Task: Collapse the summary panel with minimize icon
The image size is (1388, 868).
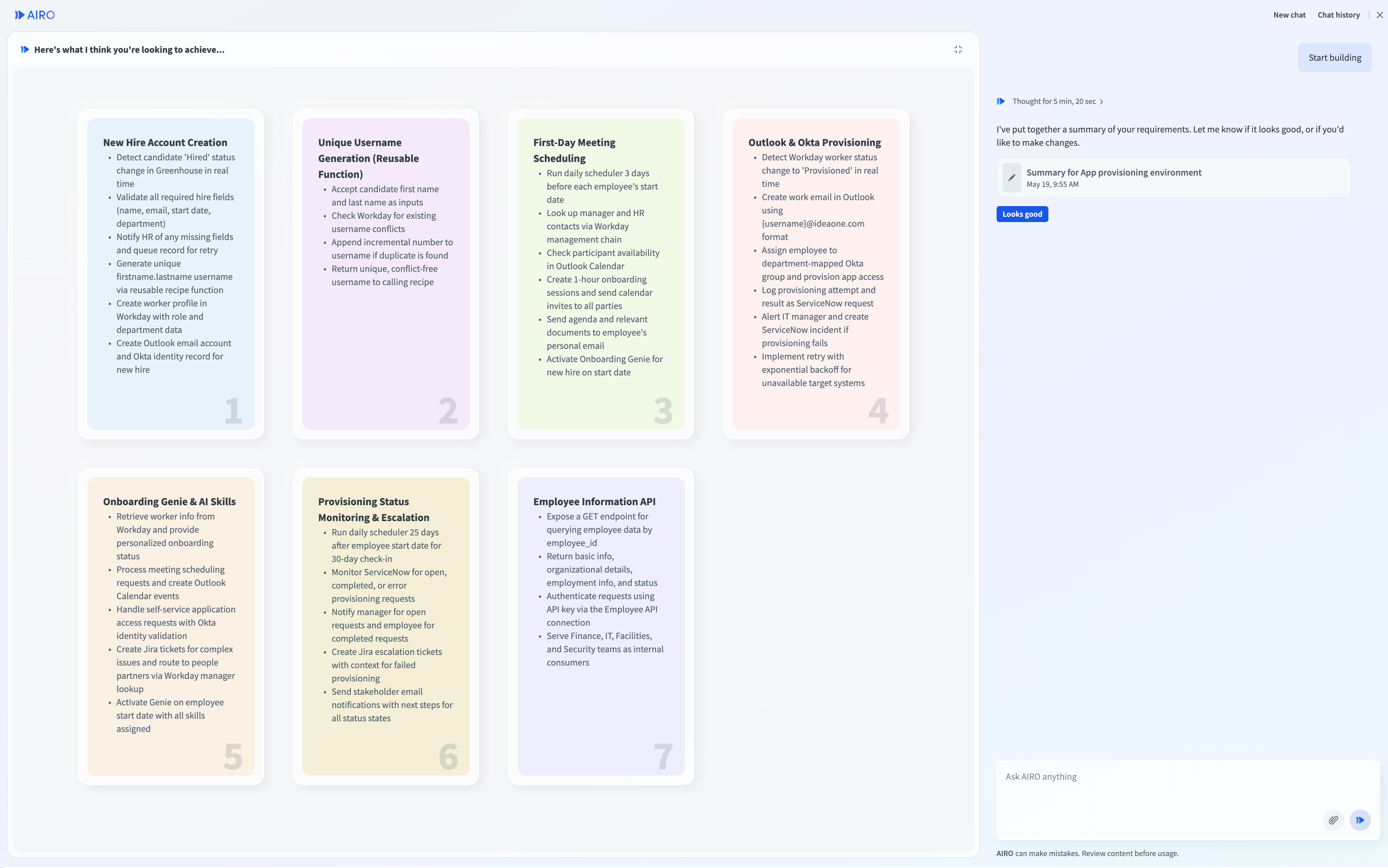Action: (x=957, y=50)
